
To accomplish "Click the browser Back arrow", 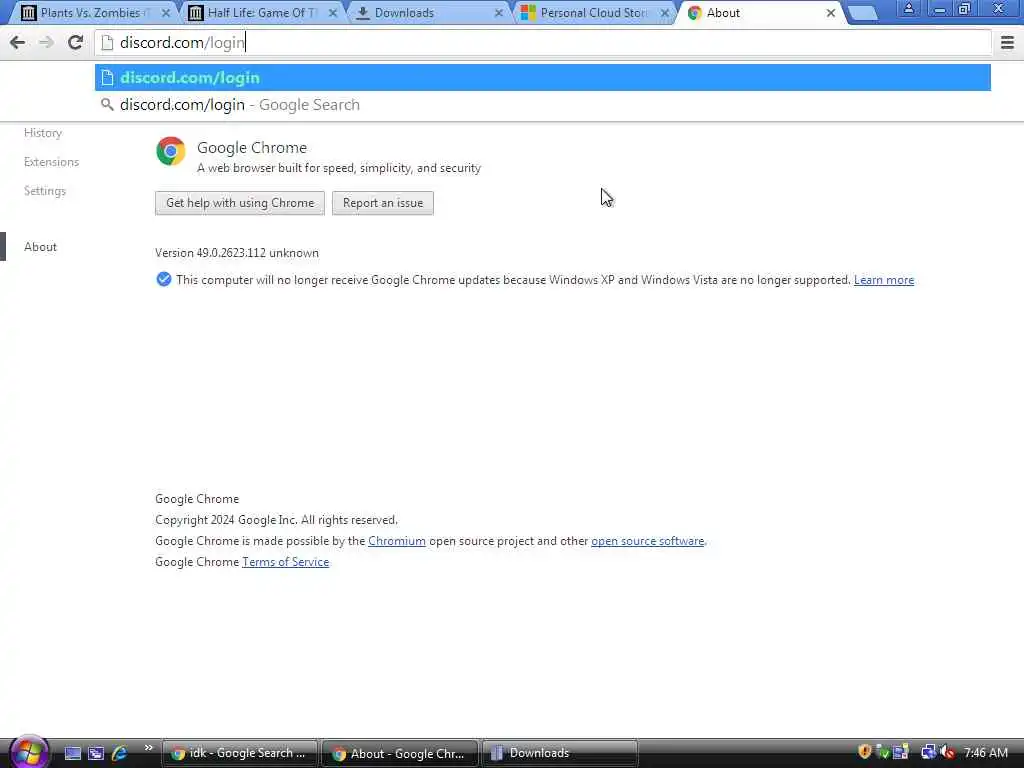I will pos(17,42).
